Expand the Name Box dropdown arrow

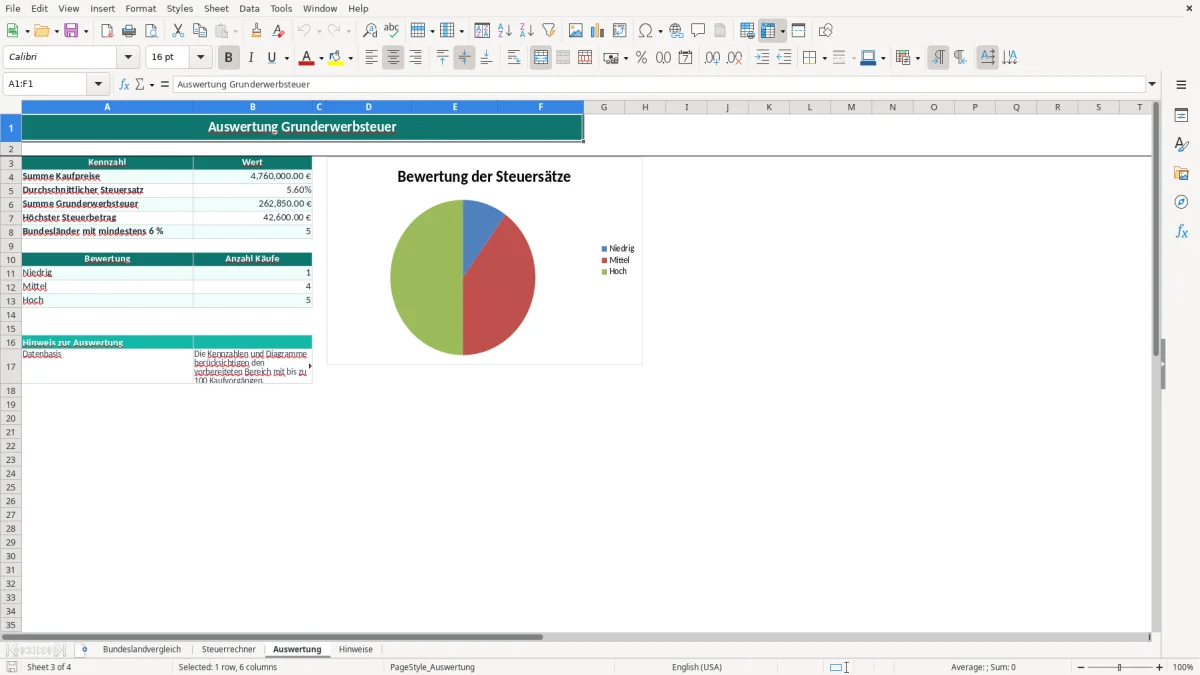pos(99,85)
